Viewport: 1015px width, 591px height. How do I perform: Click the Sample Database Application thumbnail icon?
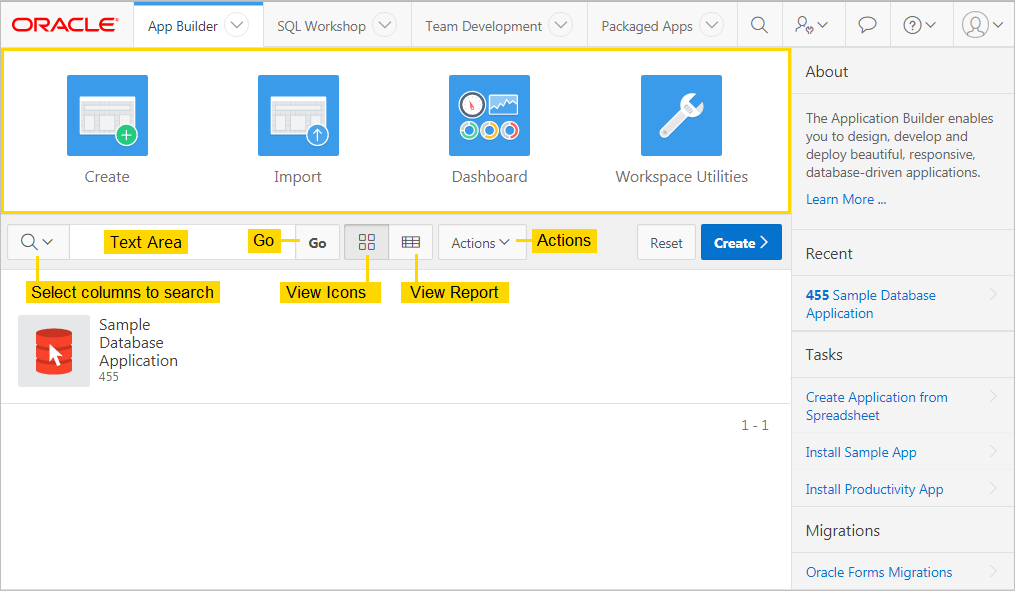tap(54, 351)
